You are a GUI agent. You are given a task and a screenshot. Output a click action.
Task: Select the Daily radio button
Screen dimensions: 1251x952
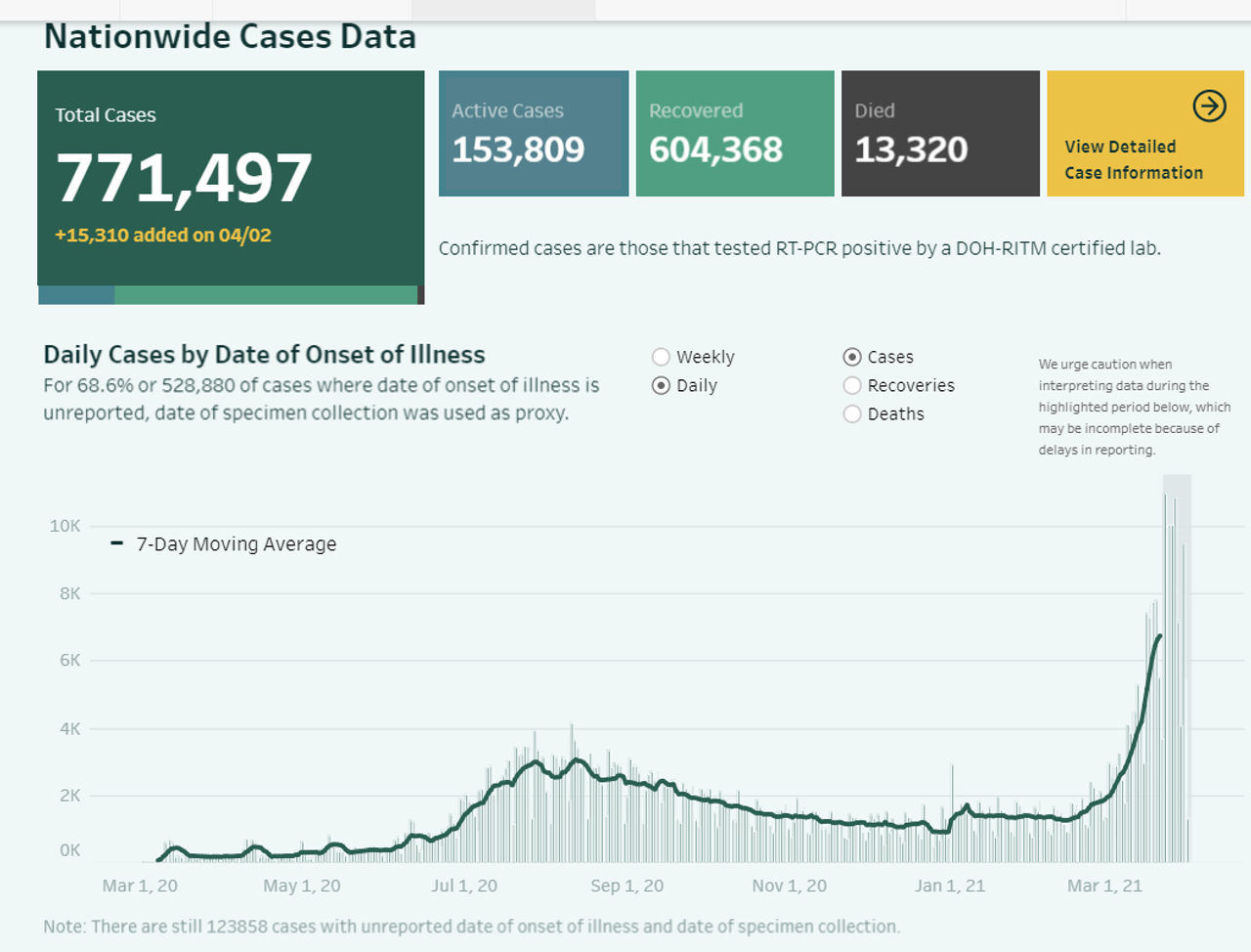pos(662,385)
